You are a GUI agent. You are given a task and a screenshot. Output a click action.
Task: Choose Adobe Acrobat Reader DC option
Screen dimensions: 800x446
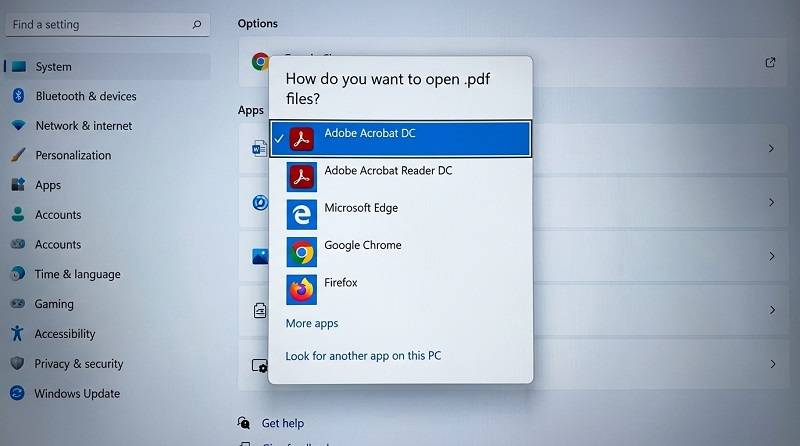(401, 177)
